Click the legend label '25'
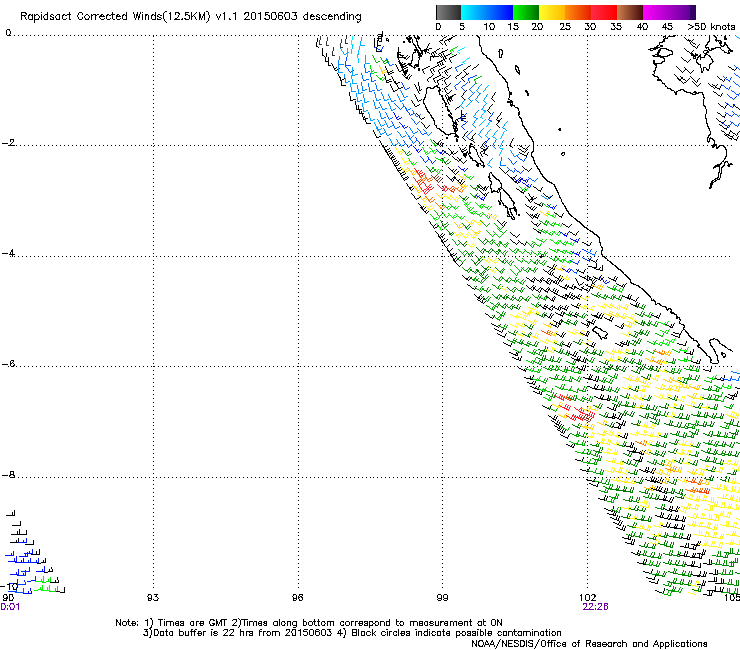Screen dimensions: 740x650 click(565, 27)
